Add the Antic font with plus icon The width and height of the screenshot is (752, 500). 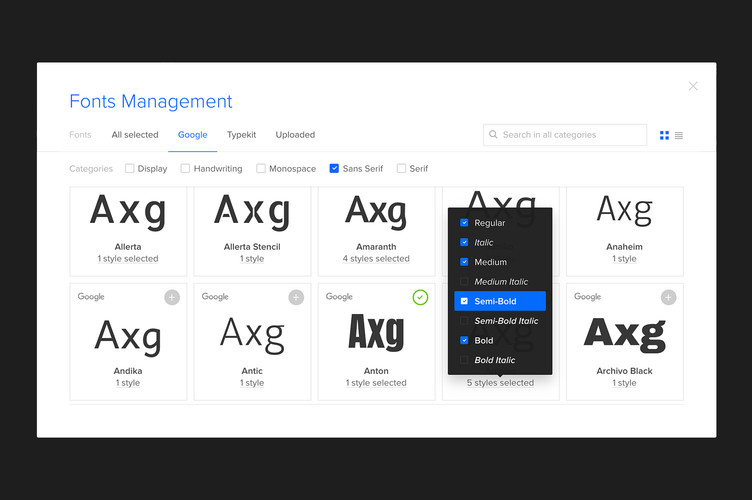click(x=296, y=297)
